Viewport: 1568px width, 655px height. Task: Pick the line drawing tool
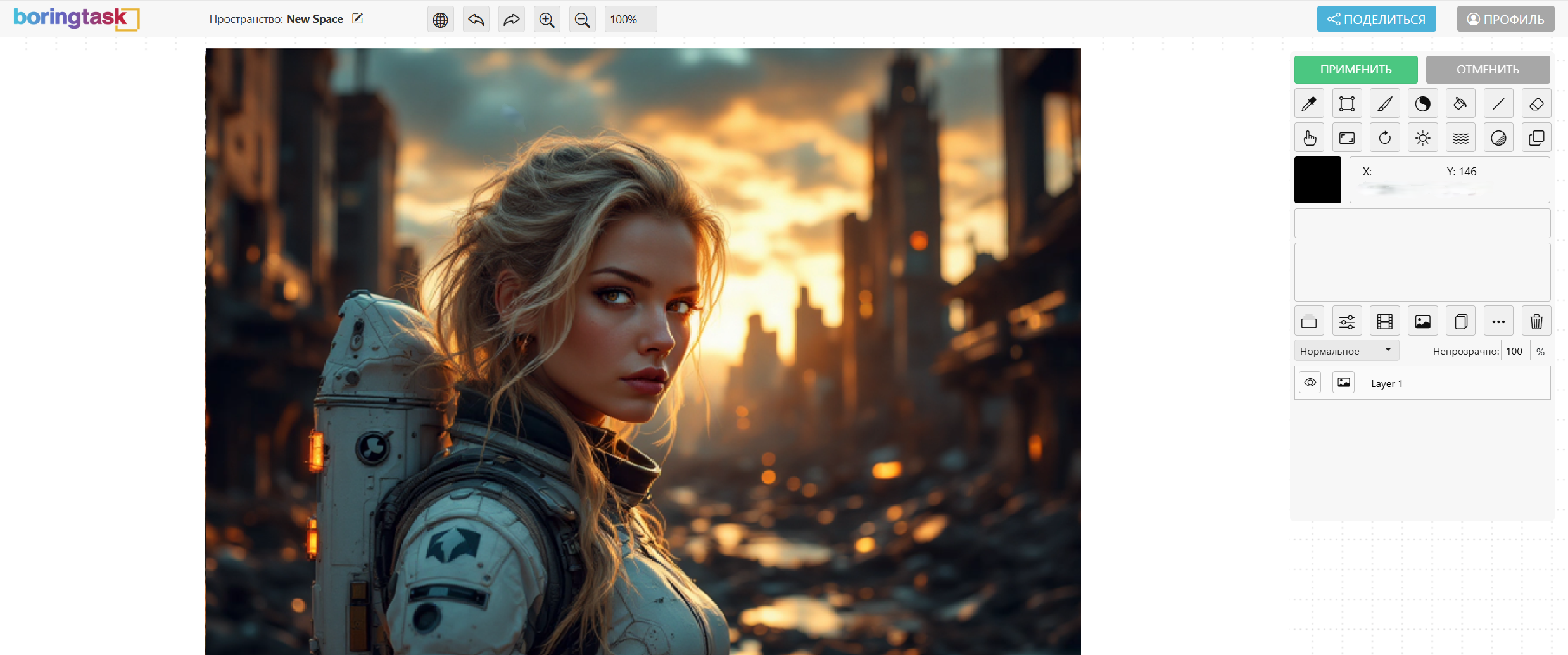(x=1498, y=104)
